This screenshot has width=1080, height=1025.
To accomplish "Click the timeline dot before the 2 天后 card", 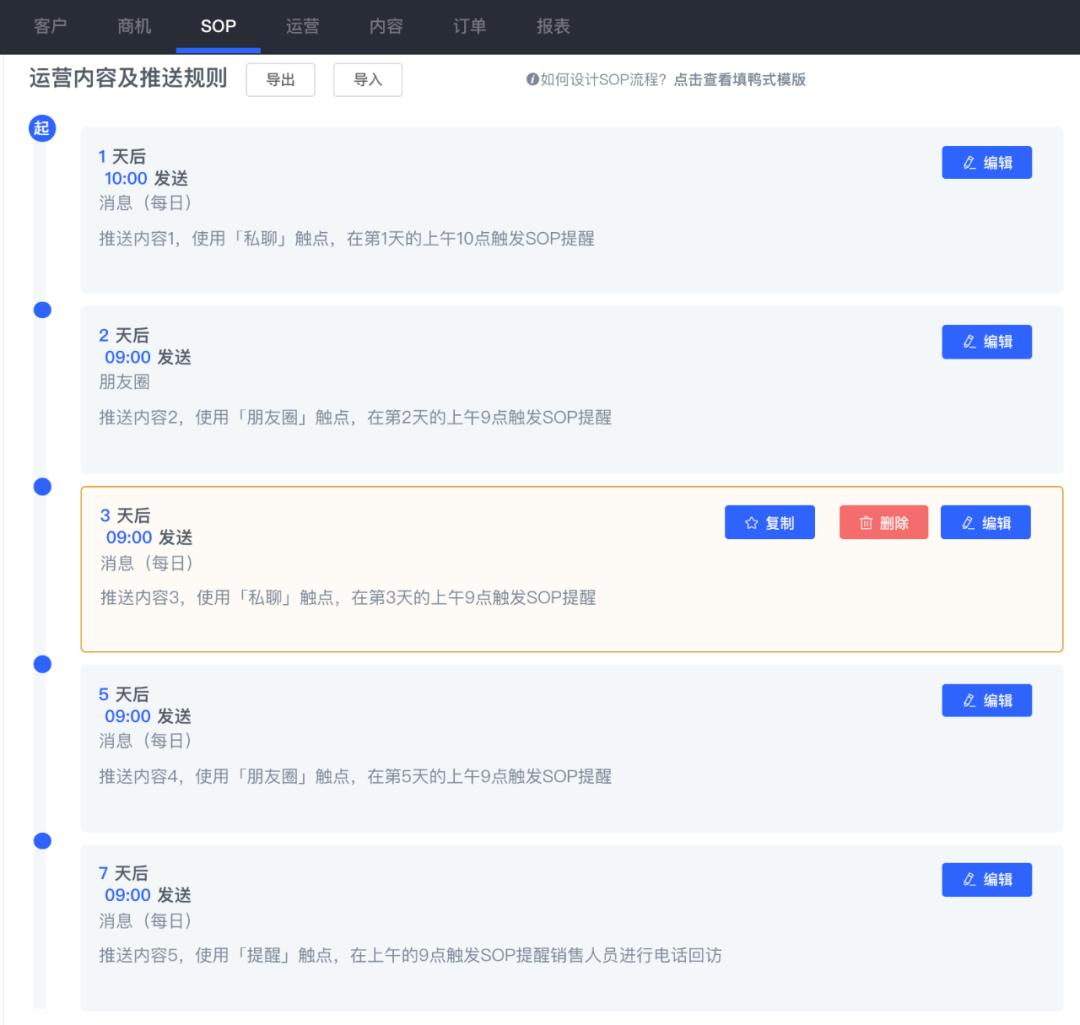I will click(42, 310).
